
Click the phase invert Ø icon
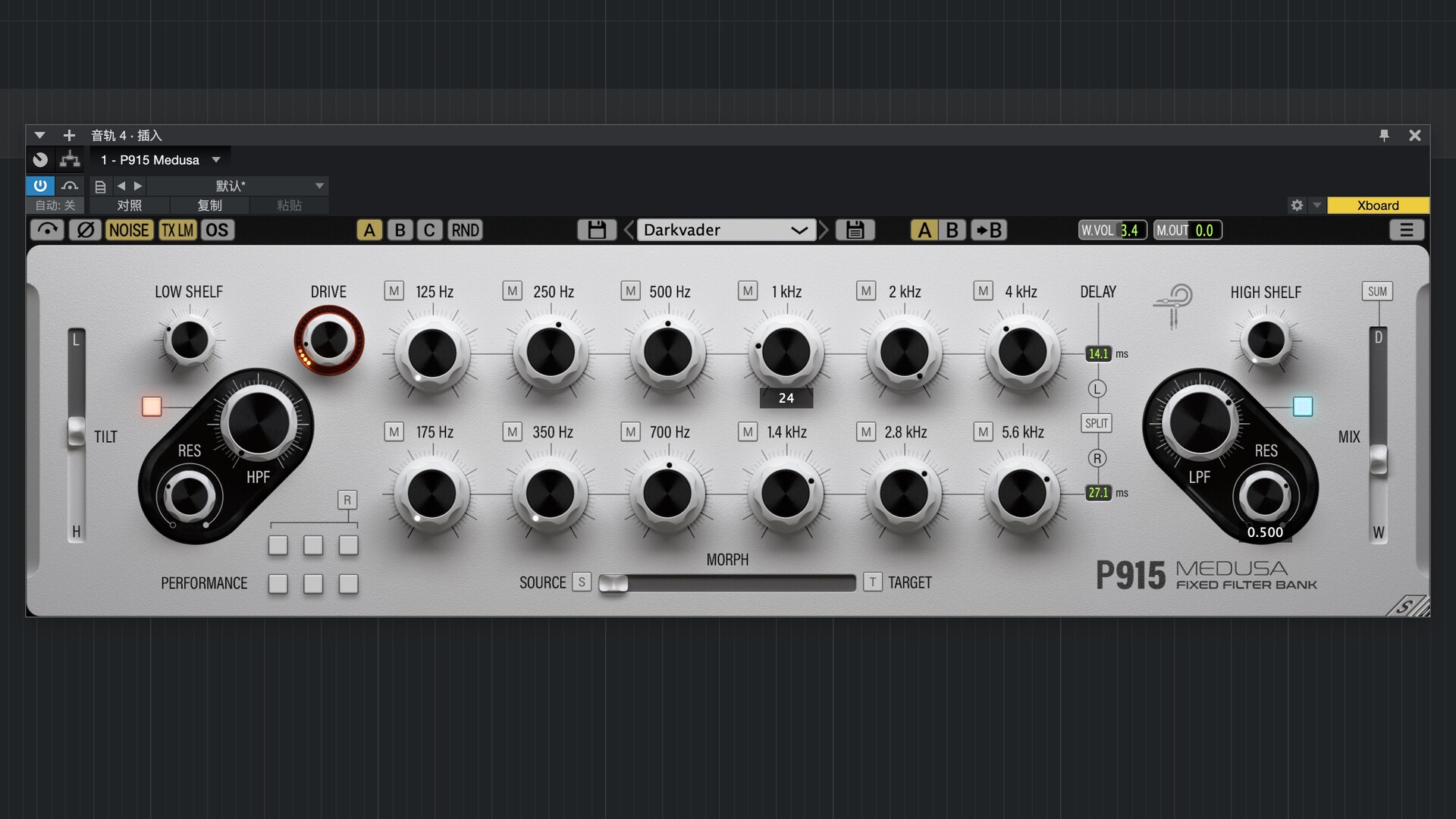click(85, 230)
